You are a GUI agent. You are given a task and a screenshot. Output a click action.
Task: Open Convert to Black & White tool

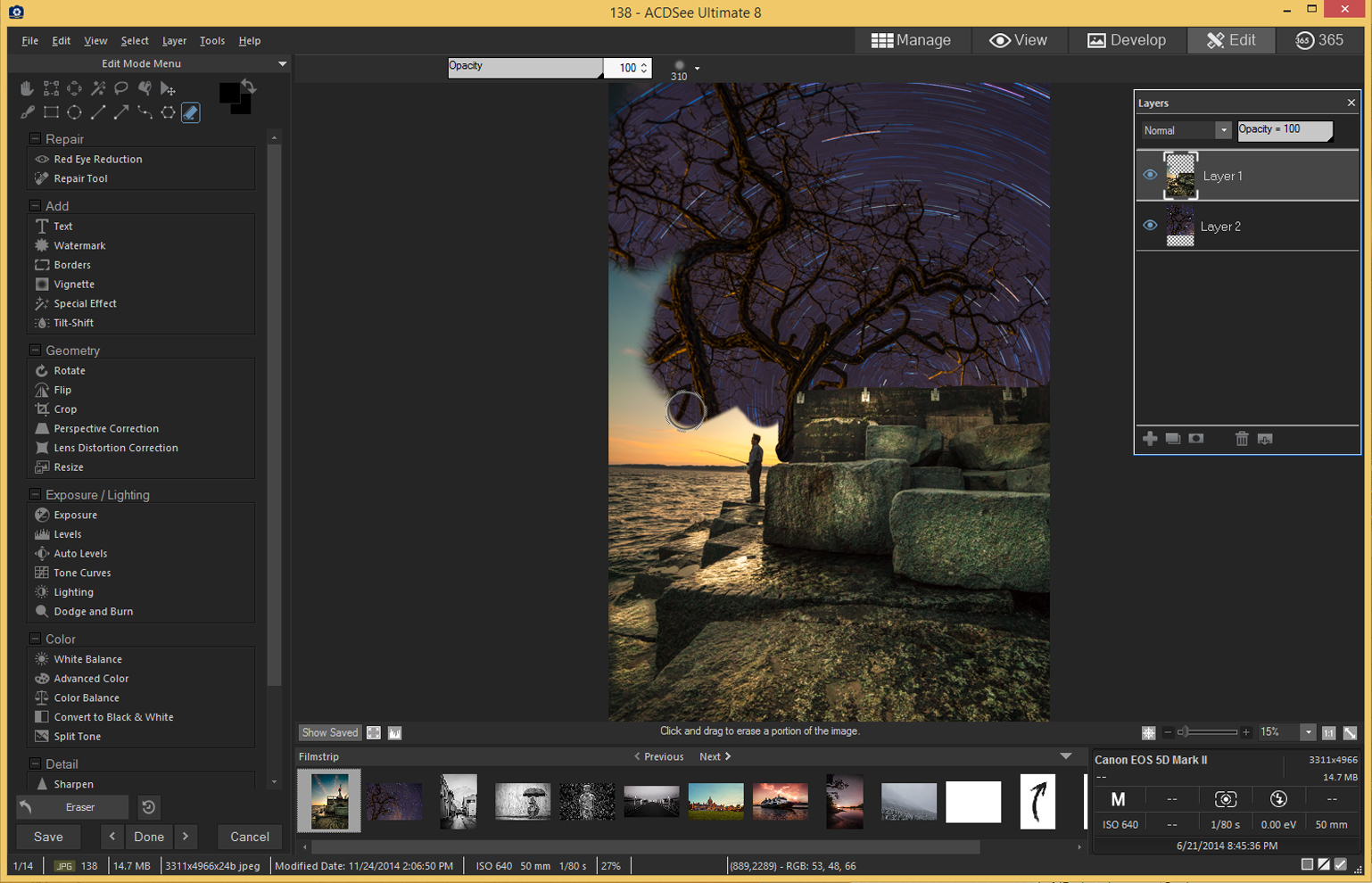click(x=113, y=717)
